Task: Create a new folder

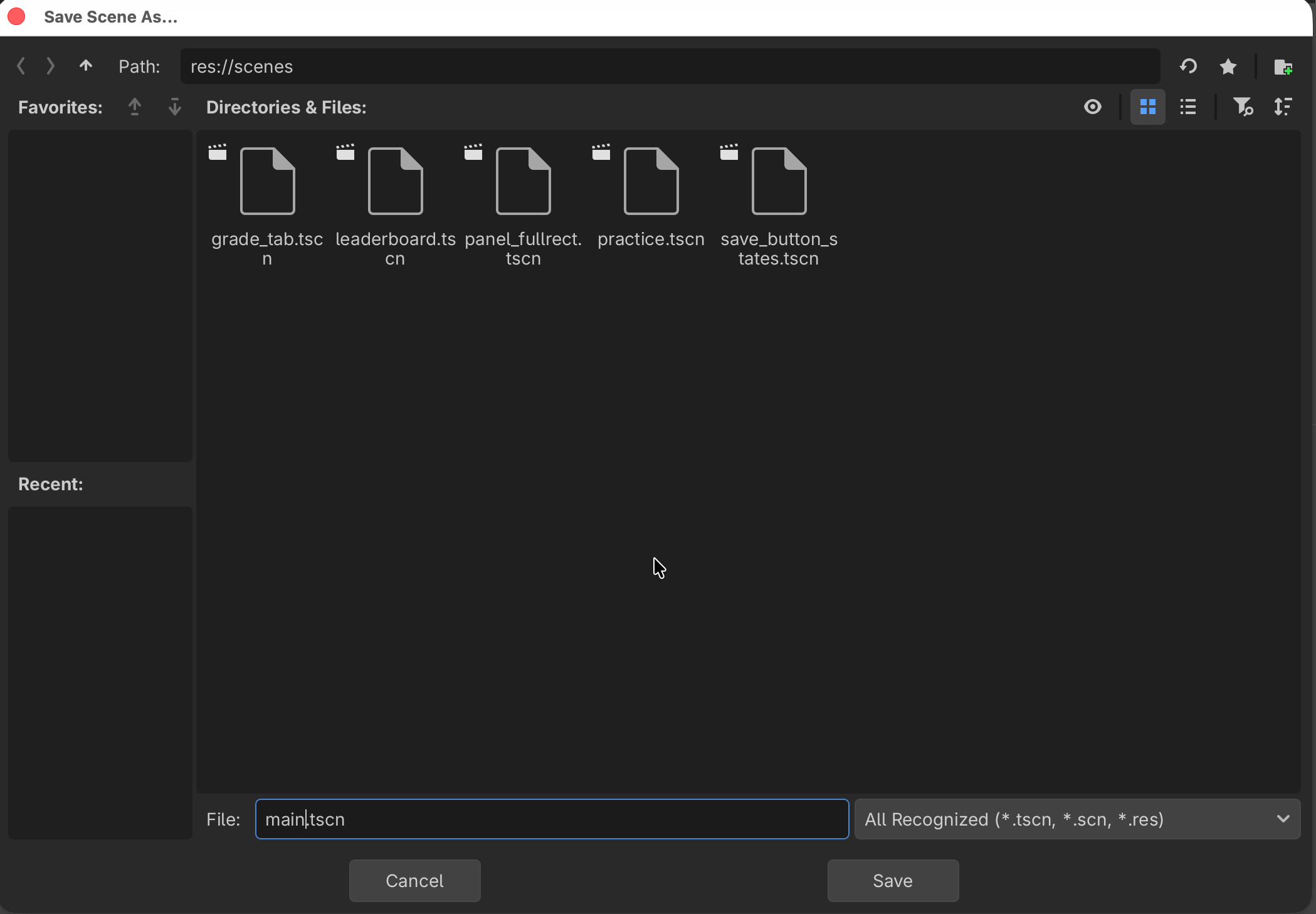Action: (1283, 66)
